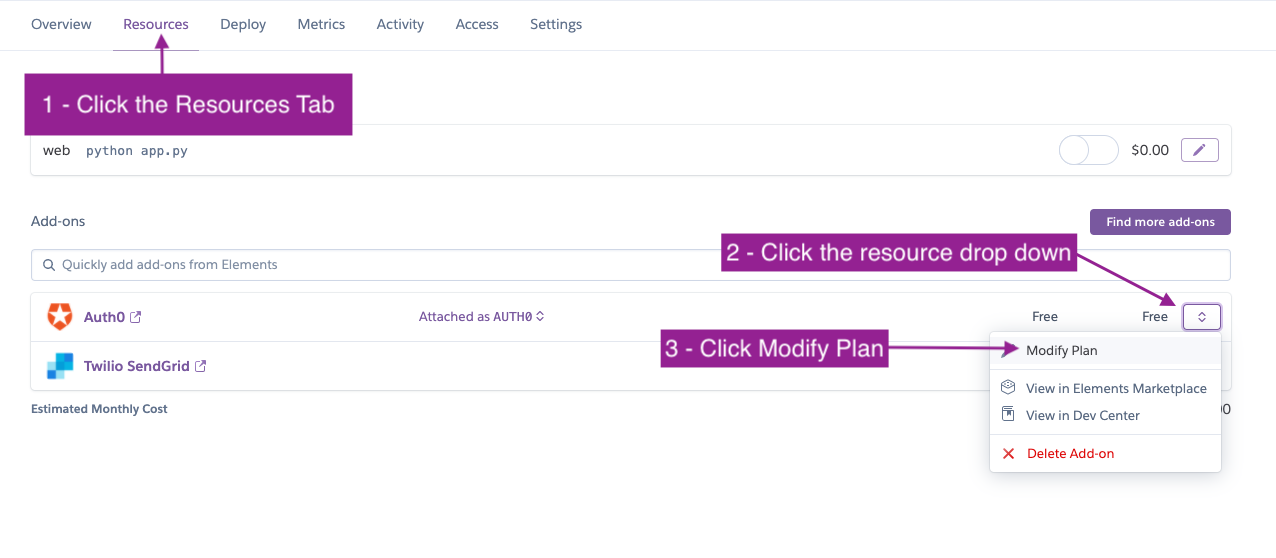Click the pencil edit dyno icon

click(1200, 150)
